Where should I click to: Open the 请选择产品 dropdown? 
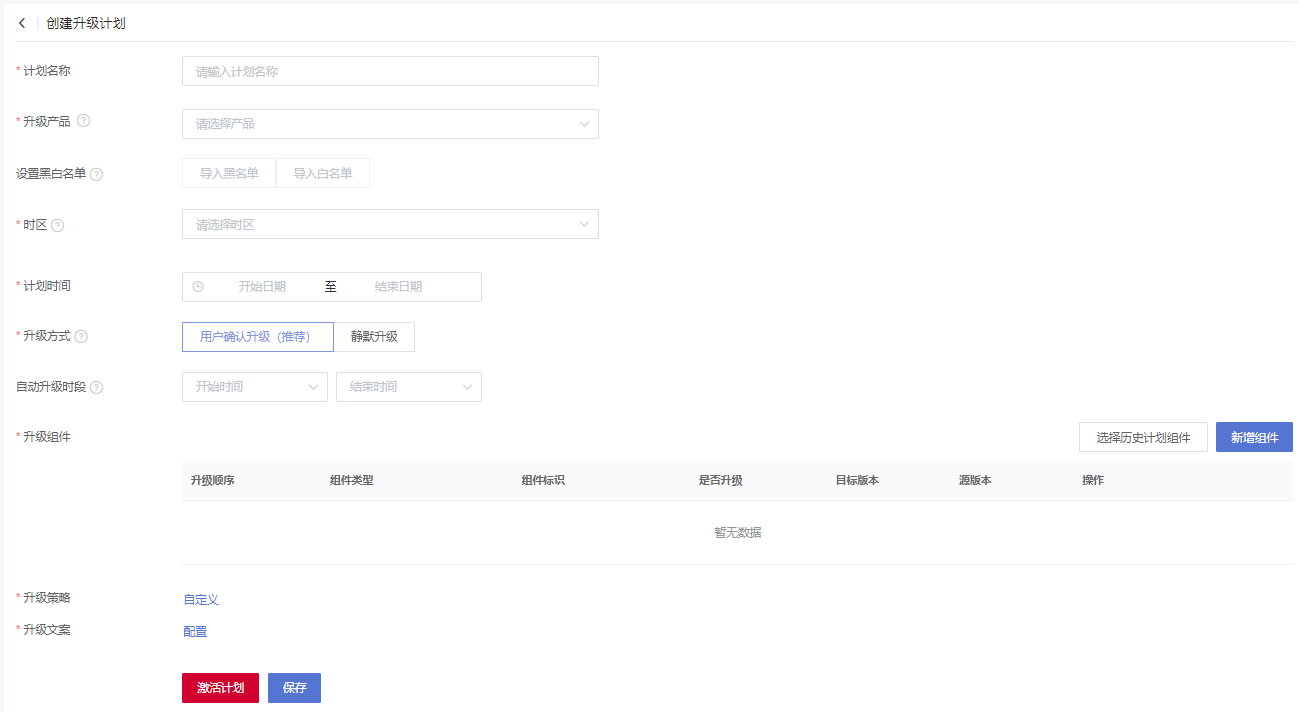coord(390,124)
